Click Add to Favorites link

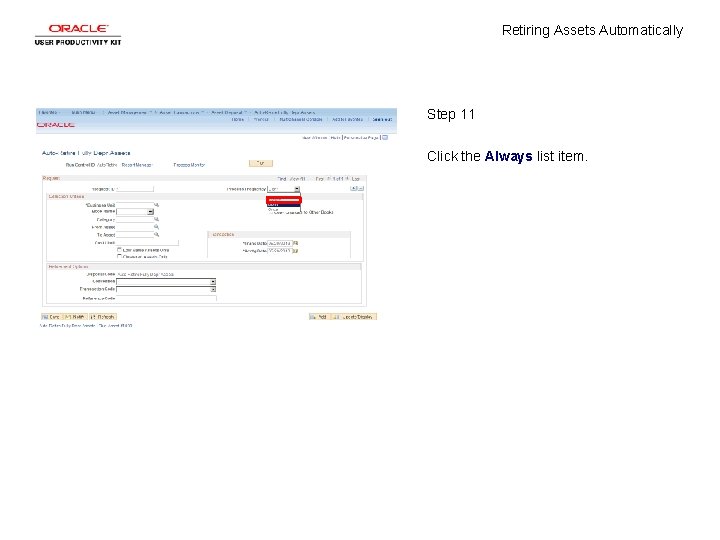point(348,119)
